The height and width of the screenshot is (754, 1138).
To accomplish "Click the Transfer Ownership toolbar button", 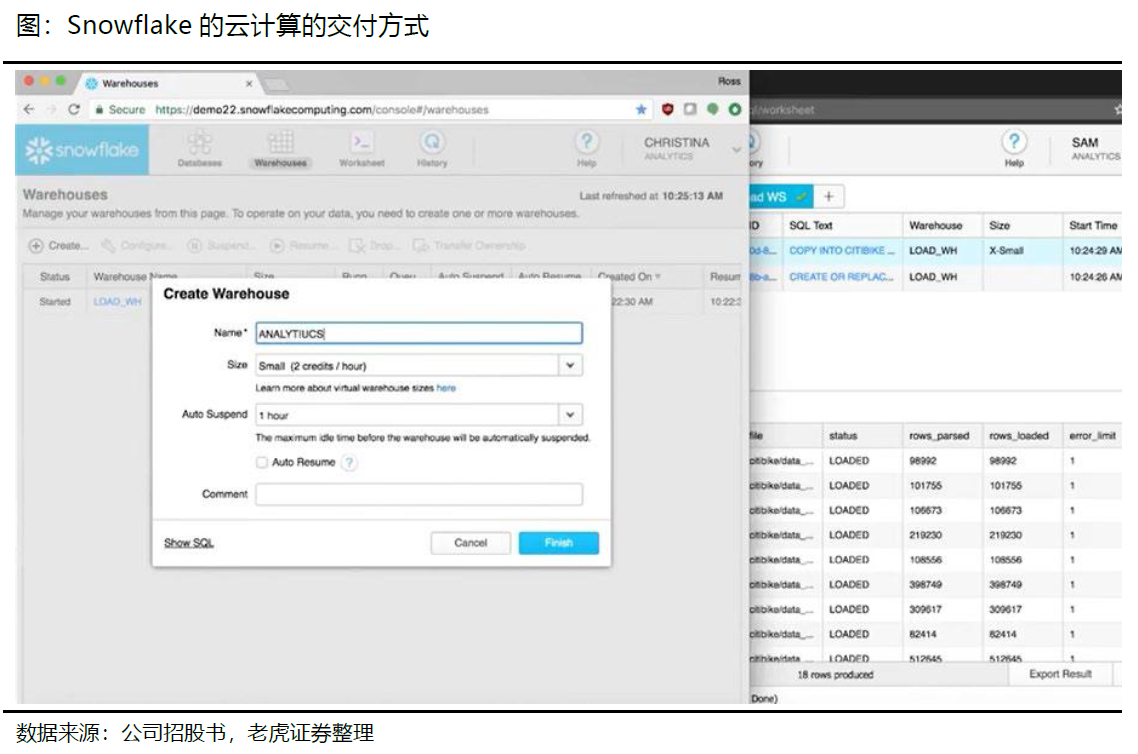I will (469, 246).
